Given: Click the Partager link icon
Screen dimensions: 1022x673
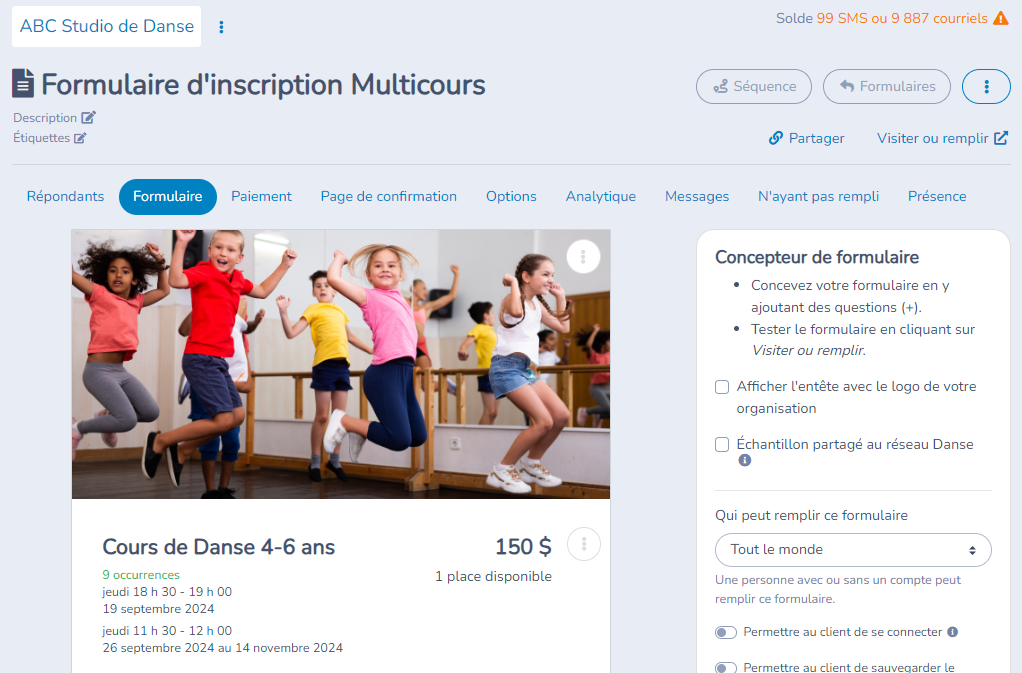Looking at the screenshot, I should [776, 138].
